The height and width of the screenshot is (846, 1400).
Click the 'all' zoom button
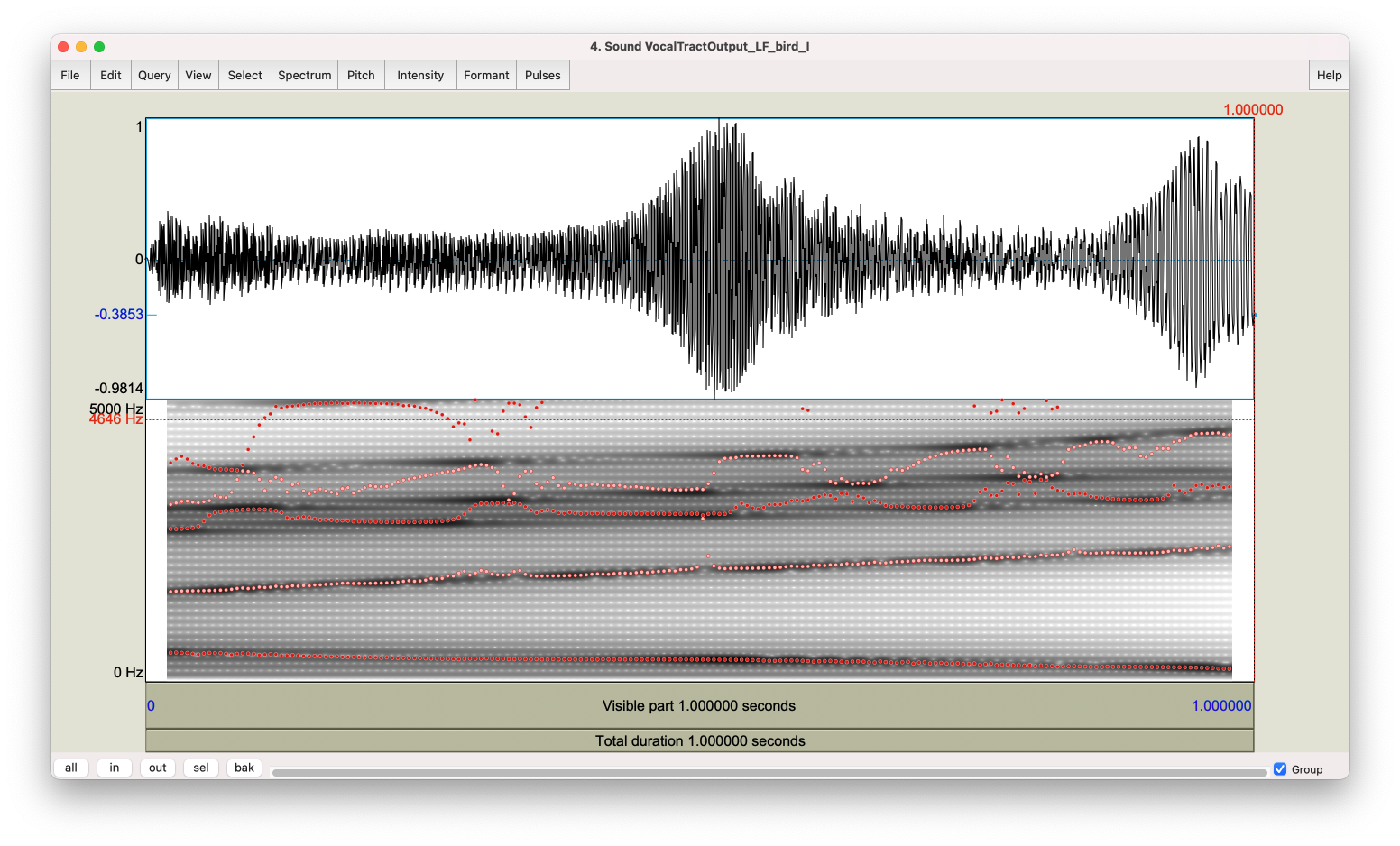coord(71,768)
